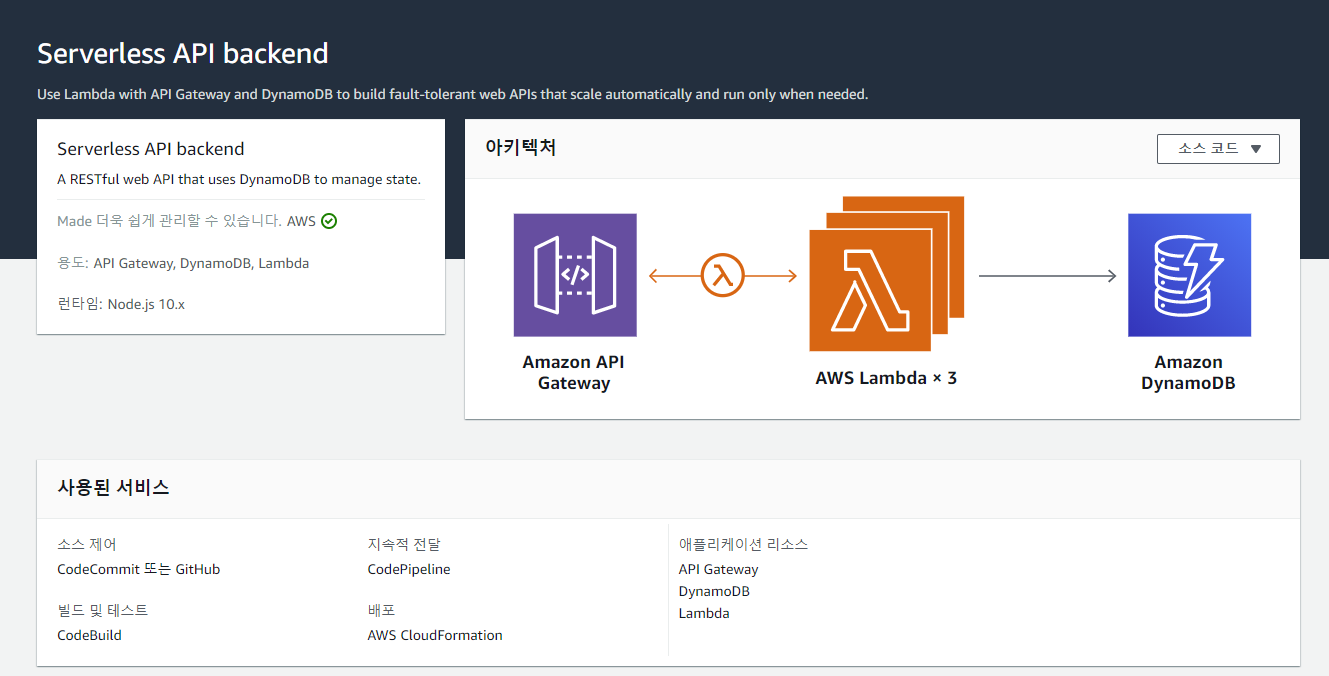Click the small lambda circle on arrow

[x=723, y=275]
